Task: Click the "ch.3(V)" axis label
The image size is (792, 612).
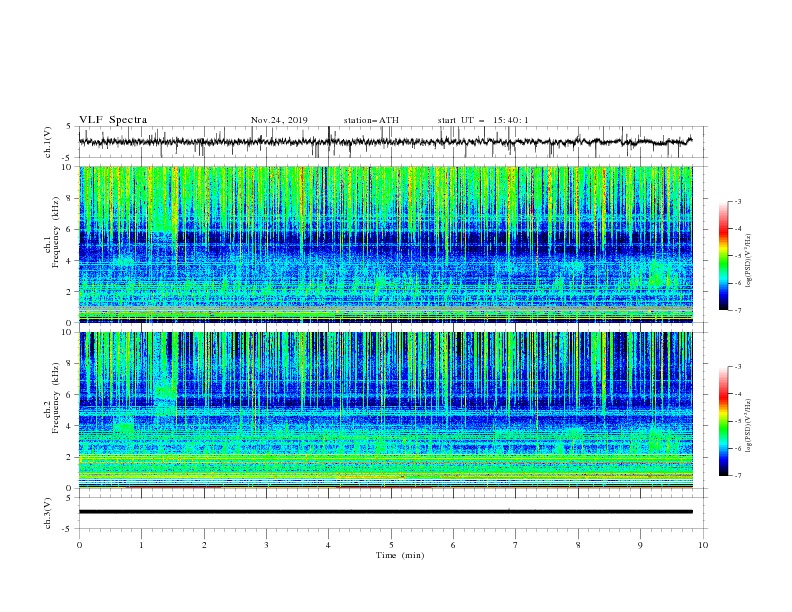Action: (48, 513)
